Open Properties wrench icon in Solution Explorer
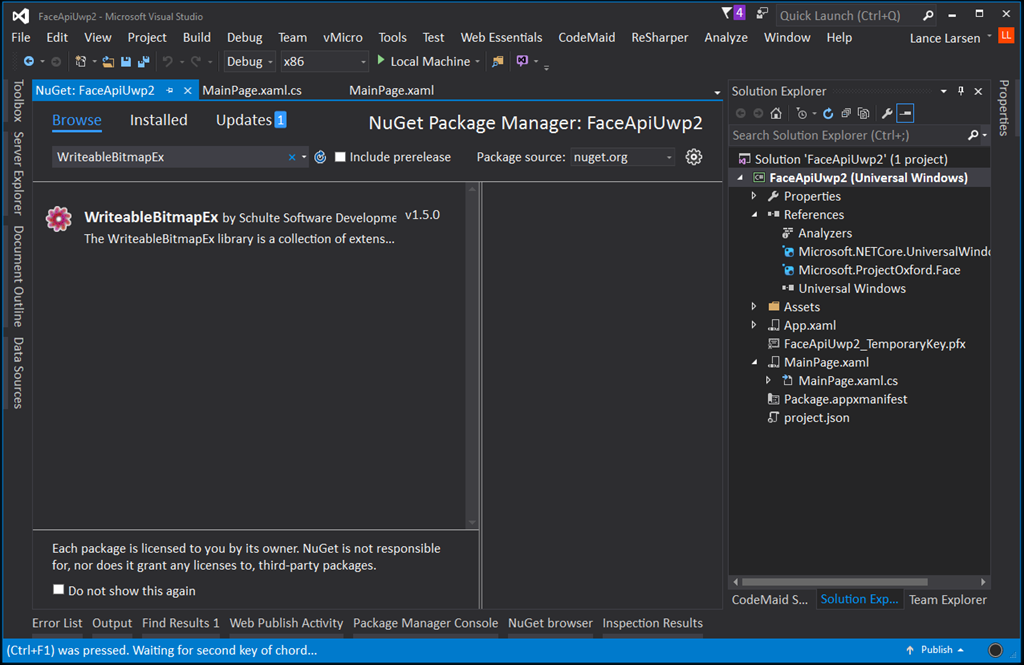 [x=887, y=114]
